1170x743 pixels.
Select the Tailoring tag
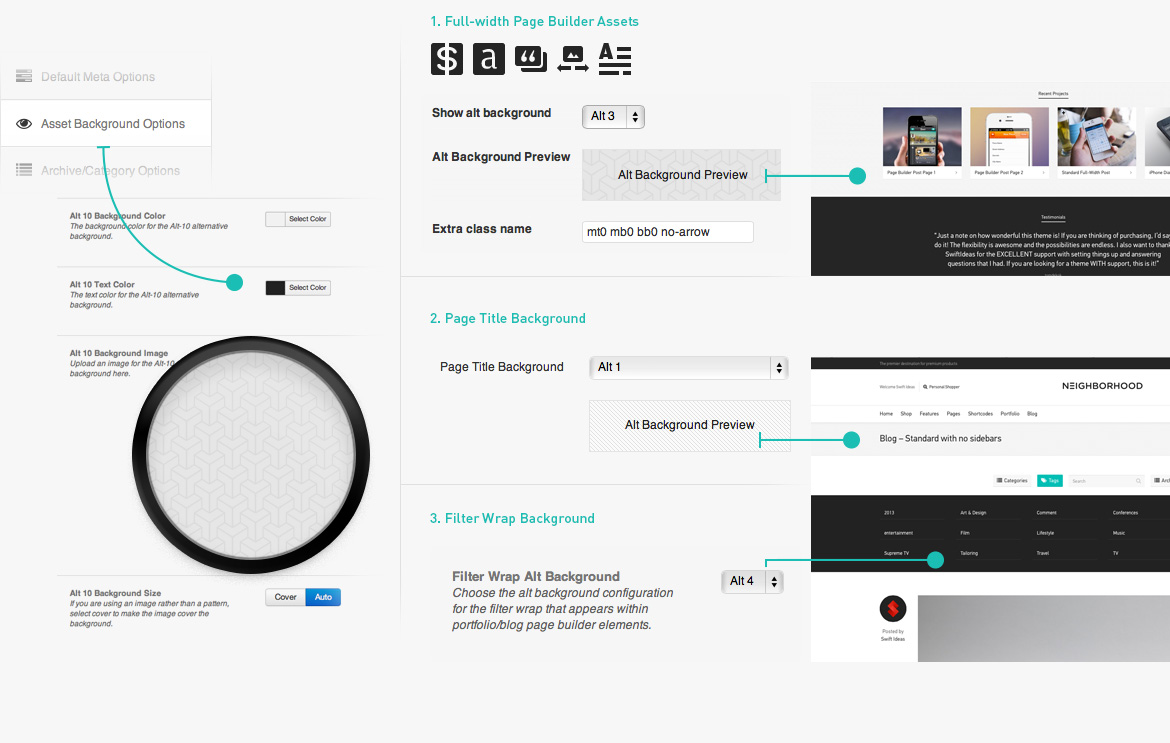[969, 554]
